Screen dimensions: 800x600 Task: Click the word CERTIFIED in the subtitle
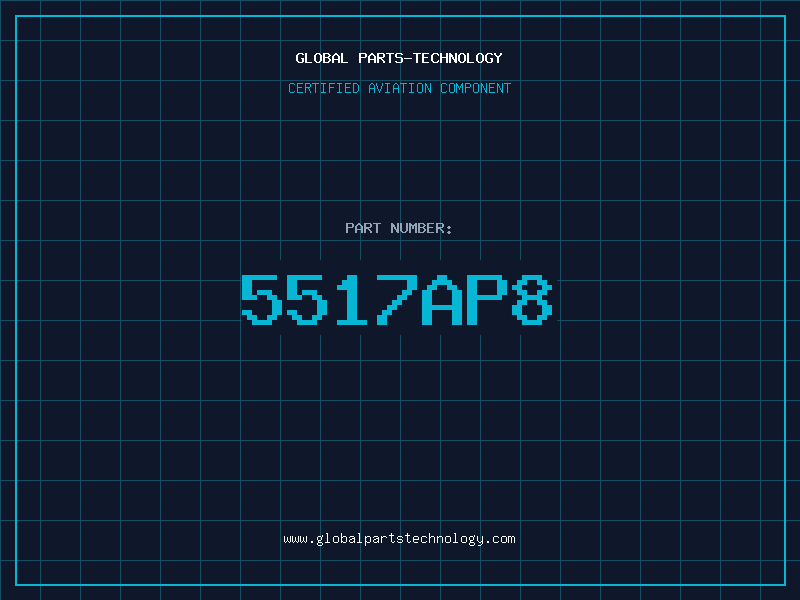tap(324, 88)
